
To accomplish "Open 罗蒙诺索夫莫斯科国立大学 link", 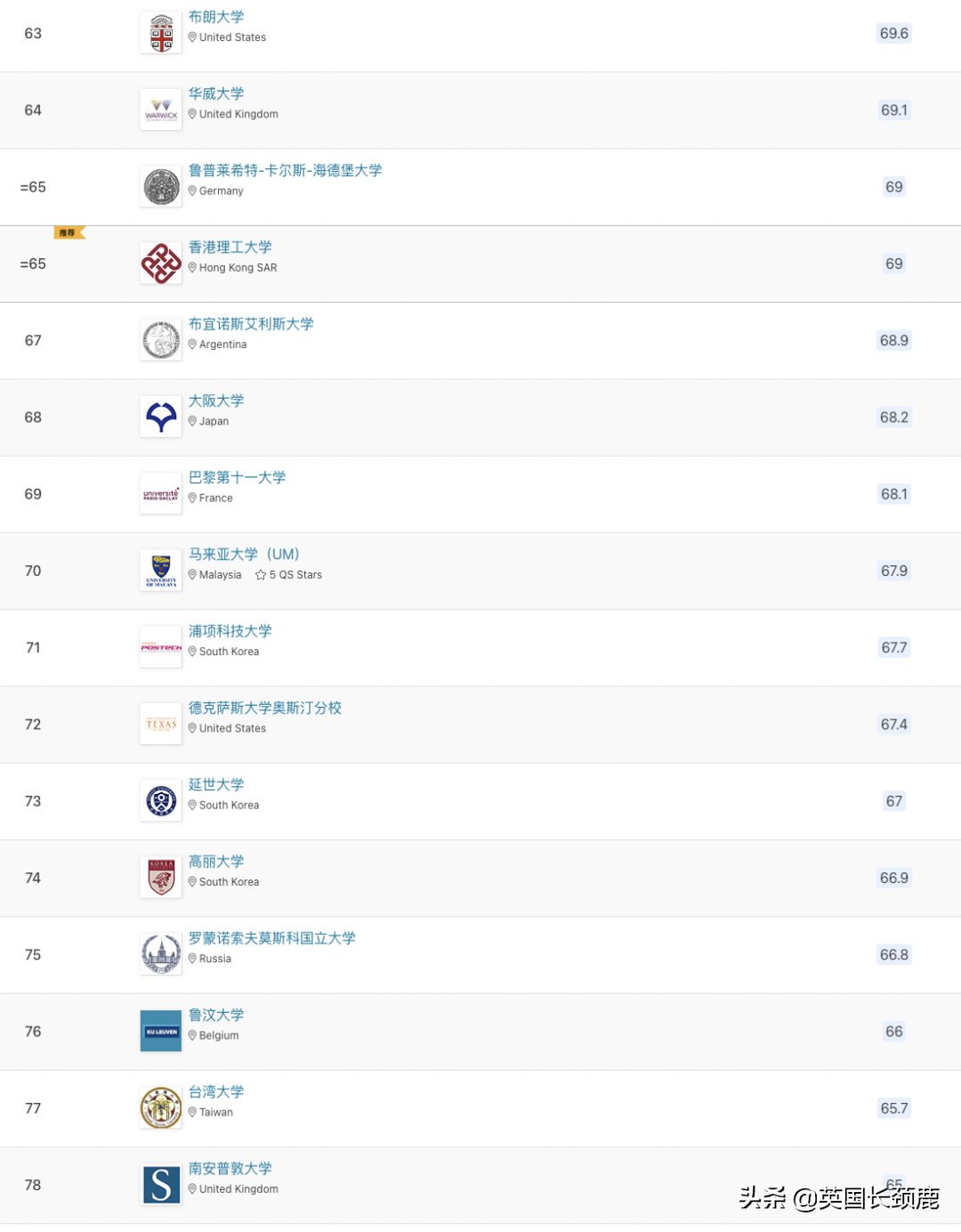I will point(271,938).
